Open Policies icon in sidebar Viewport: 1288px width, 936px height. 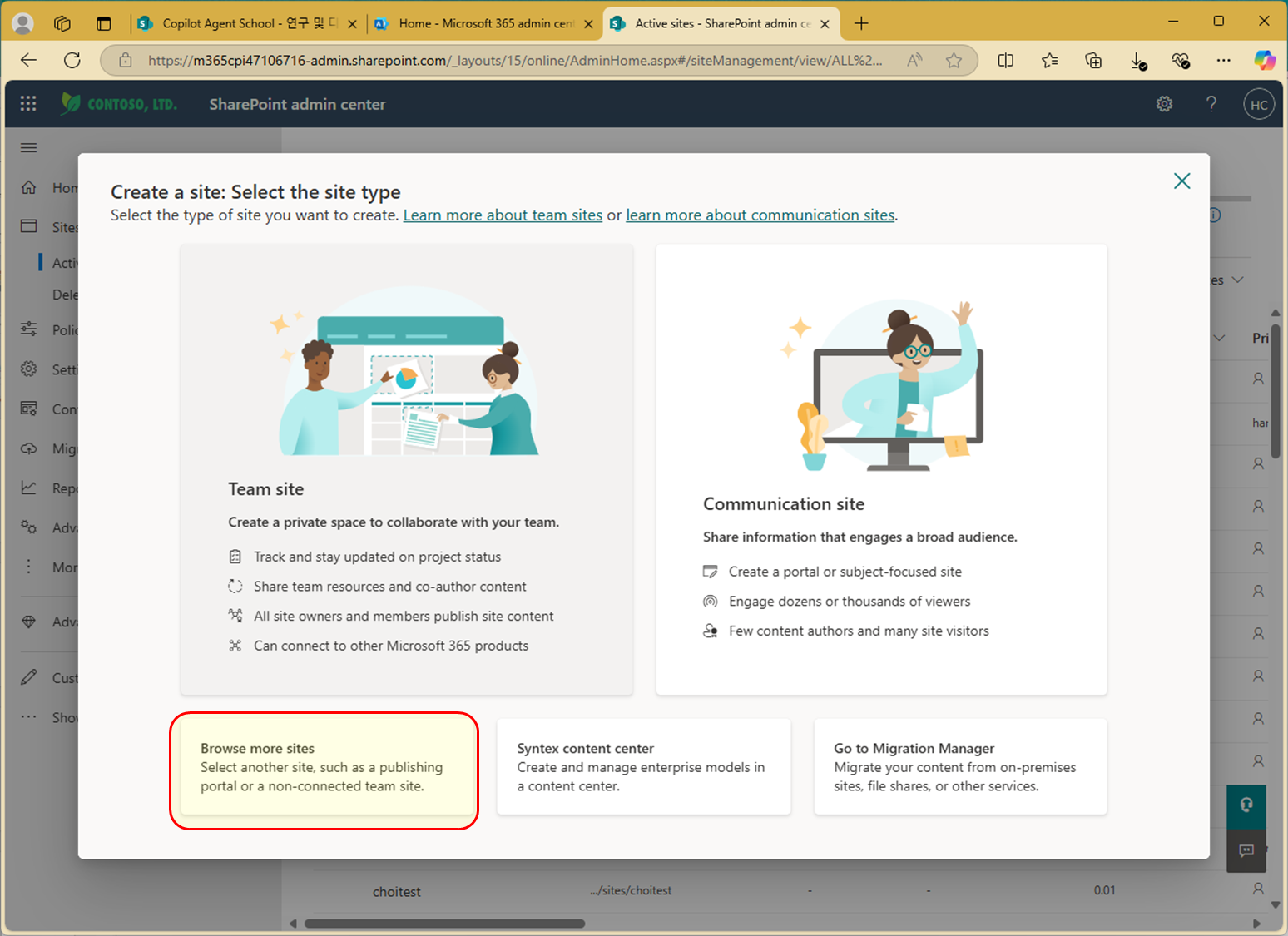click(x=29, y=329)
